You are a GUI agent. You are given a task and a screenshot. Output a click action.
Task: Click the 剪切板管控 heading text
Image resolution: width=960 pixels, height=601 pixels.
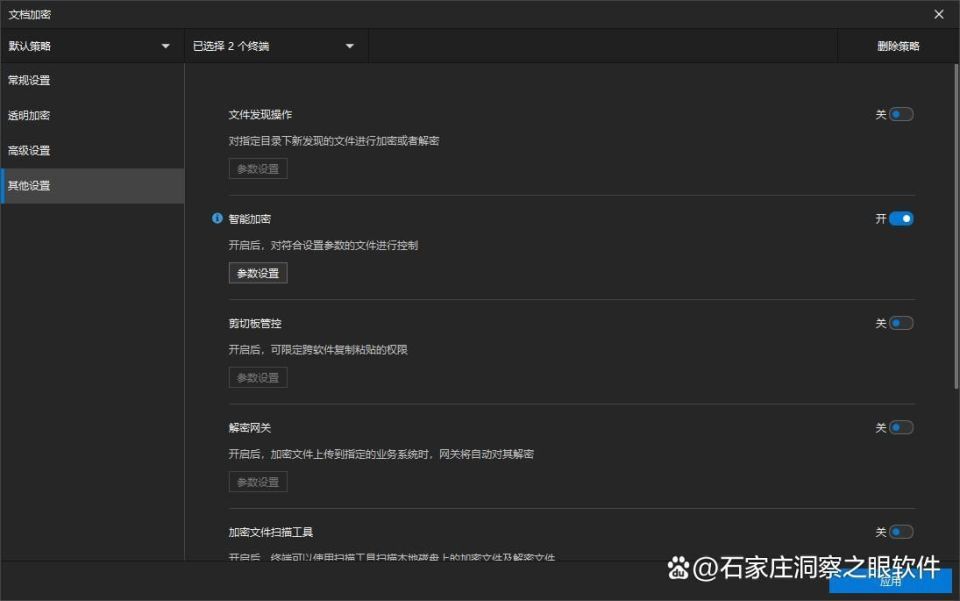click(x=255, y=323)
